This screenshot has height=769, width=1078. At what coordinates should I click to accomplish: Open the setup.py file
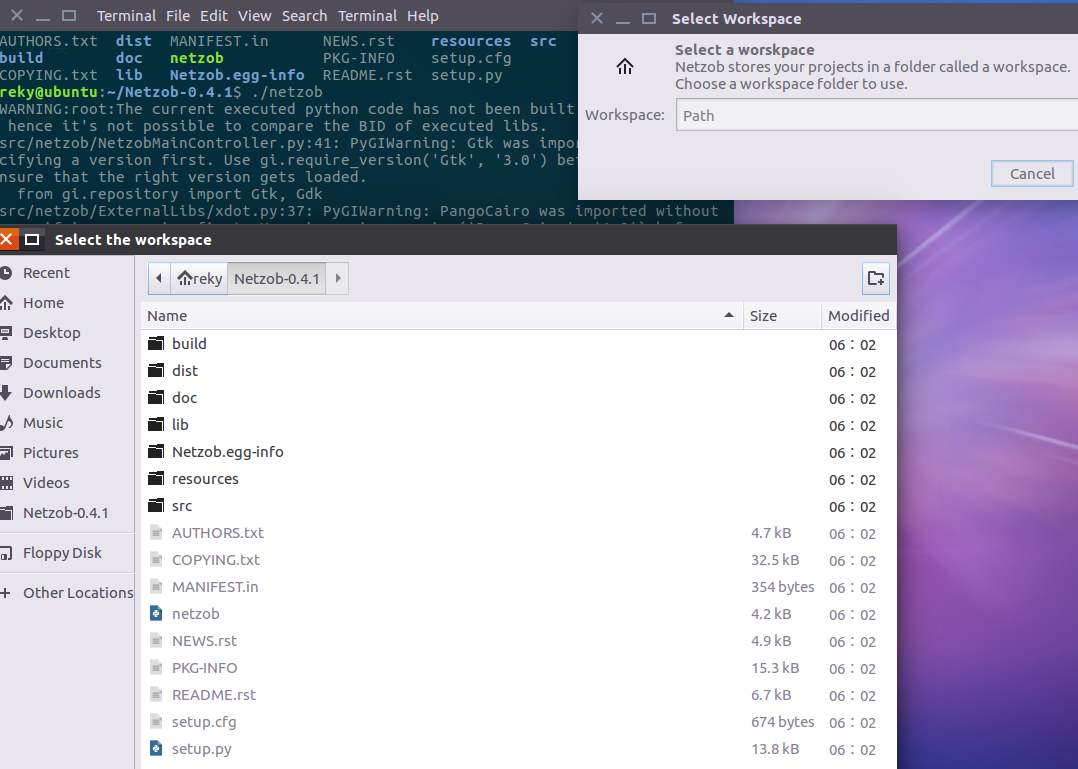coord(202,748)
